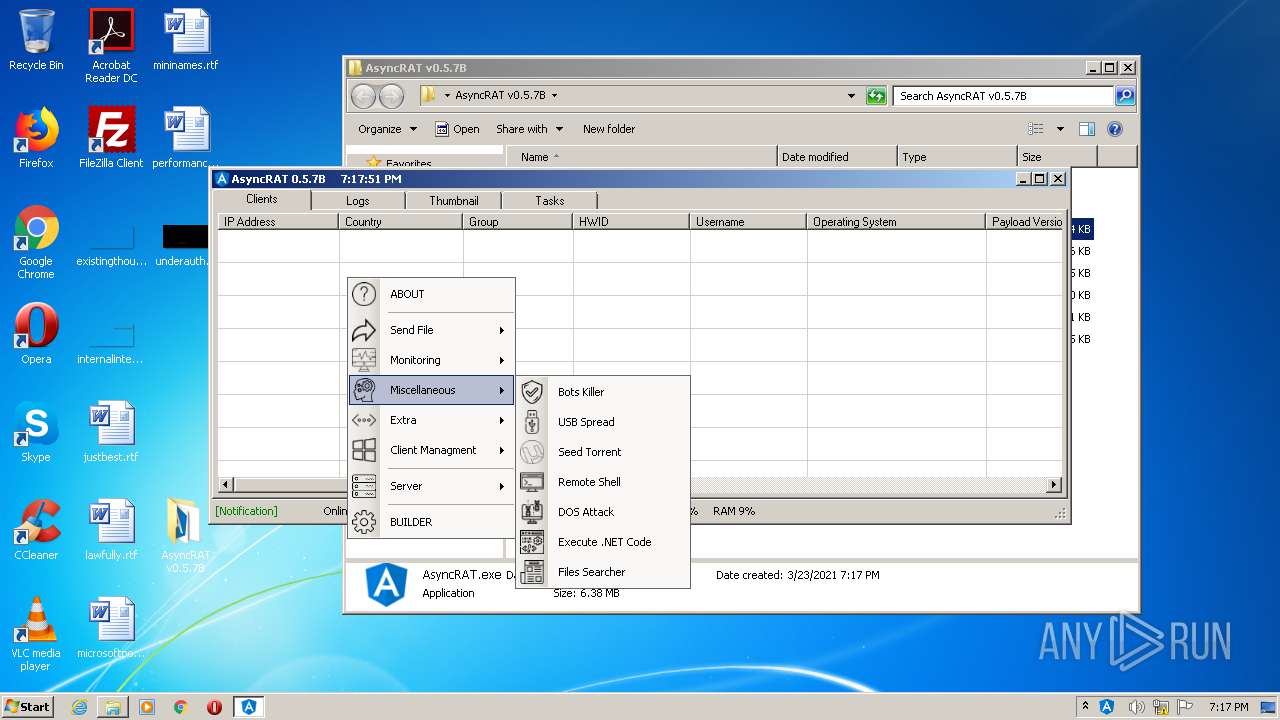Image resolution: width=1280 pixels, height=720 pixels.
Task: Click the Execute .NET Code icon
Action: click(x=532, y=542)
